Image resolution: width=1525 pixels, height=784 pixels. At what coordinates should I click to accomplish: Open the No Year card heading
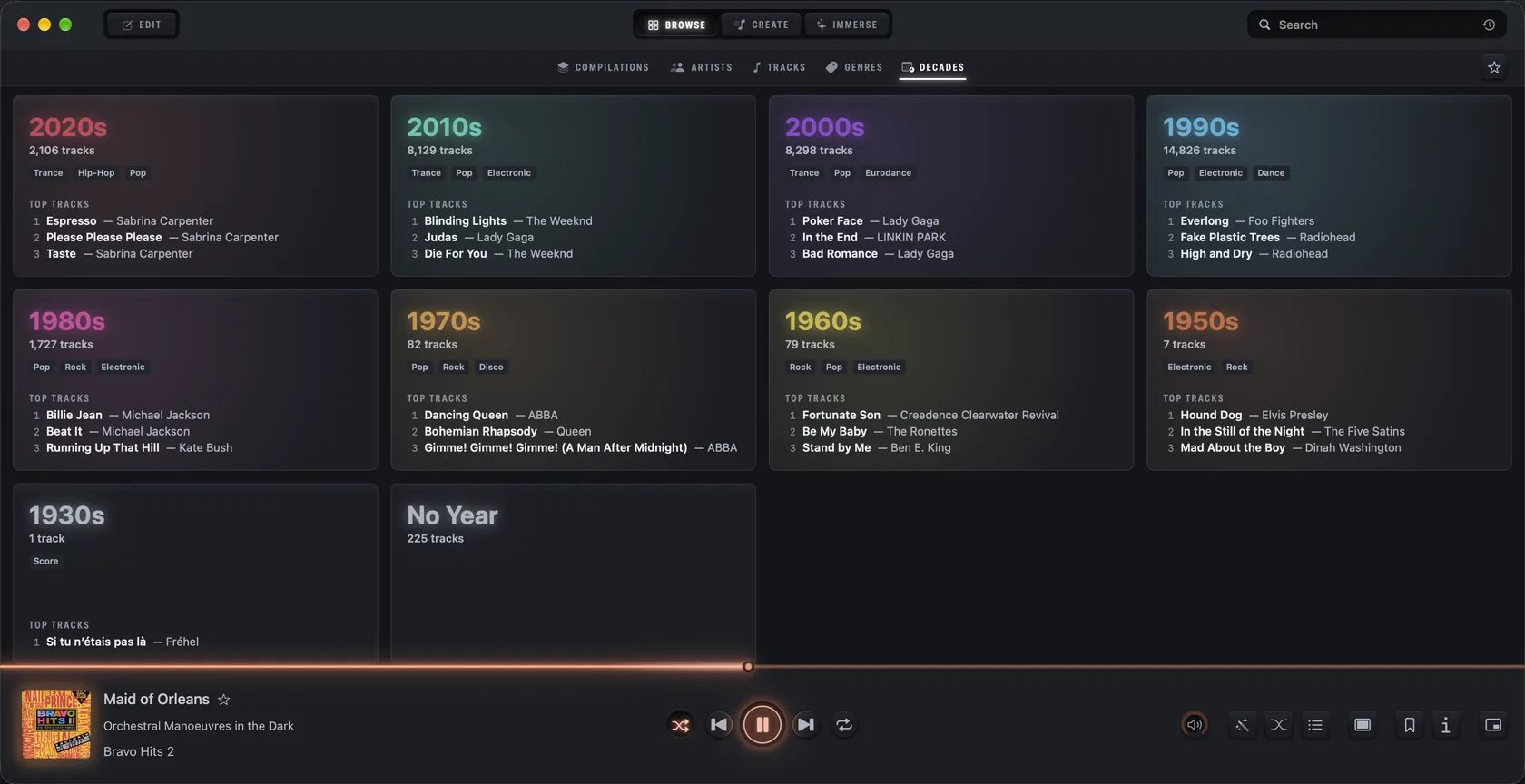pyautogui.click(x=453, y=515)
